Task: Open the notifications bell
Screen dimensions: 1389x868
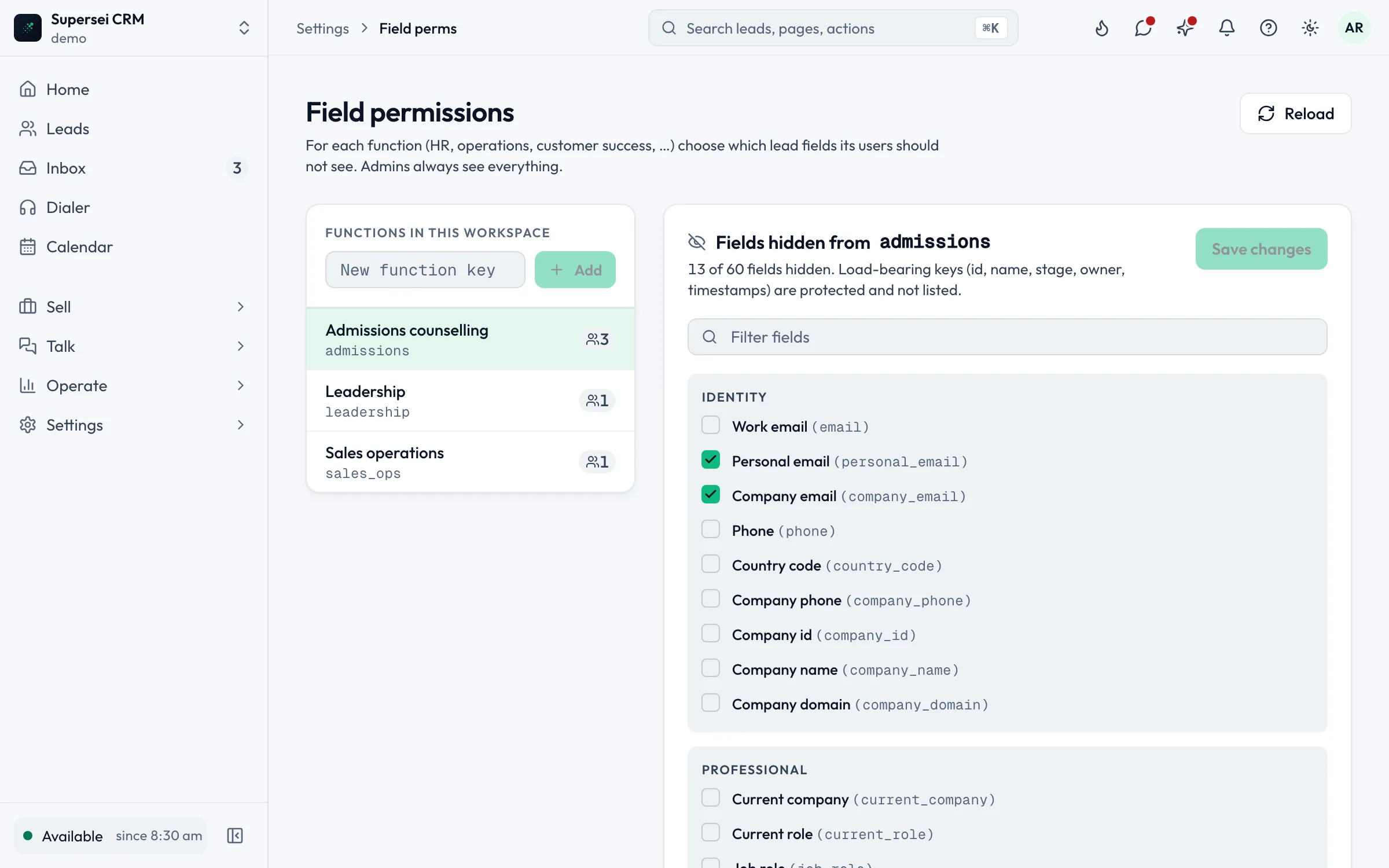Action: point(1227,28)
